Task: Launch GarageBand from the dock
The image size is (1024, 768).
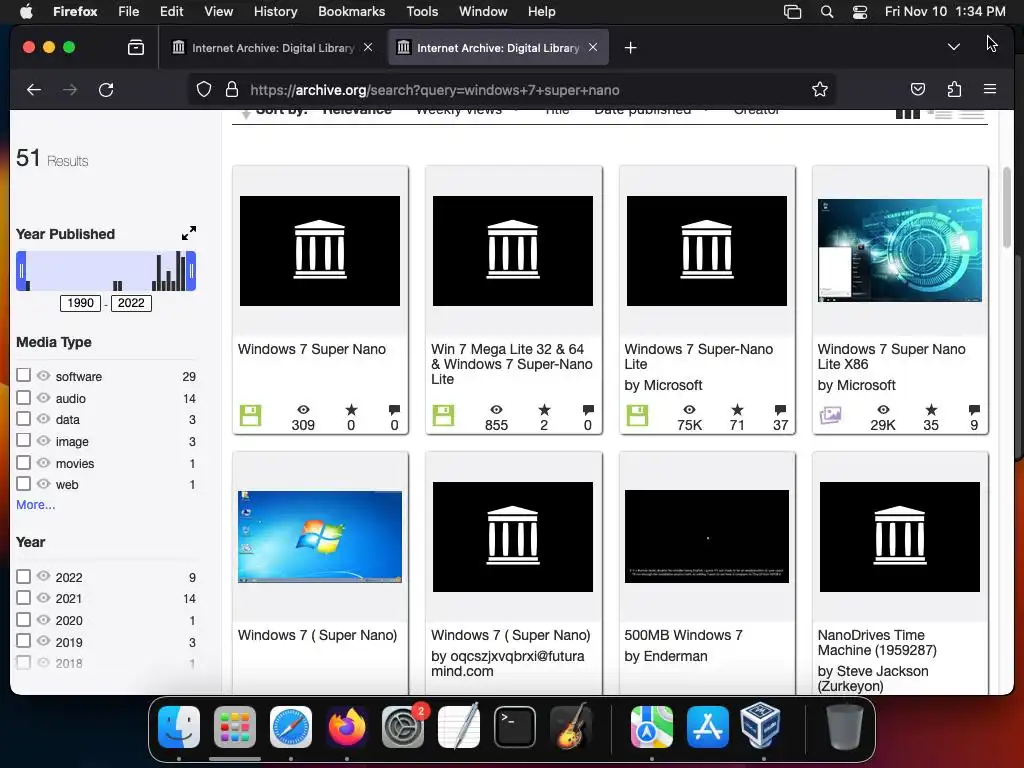Action: click(571, 726)
